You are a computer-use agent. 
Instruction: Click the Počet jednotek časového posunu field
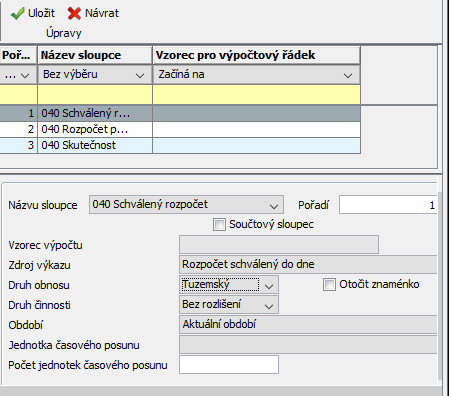[229, 365]
